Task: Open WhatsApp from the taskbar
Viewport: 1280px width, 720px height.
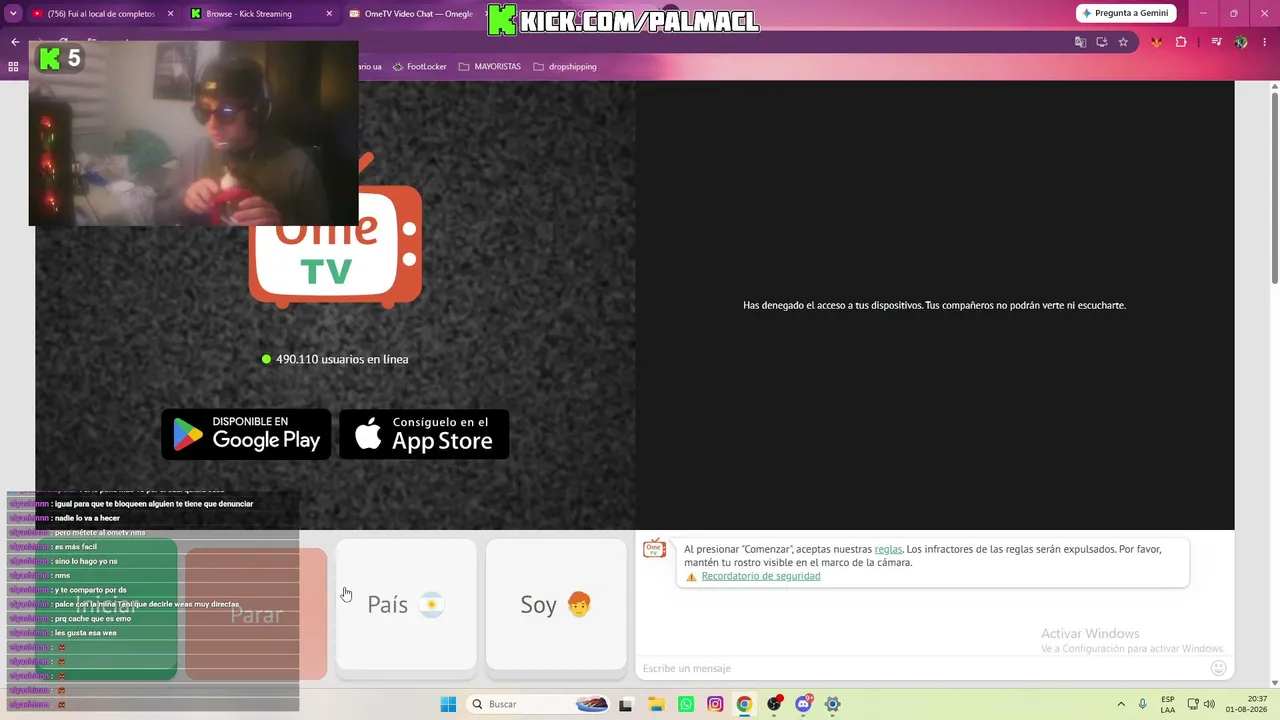Action: pyautogui.click(x=686, y=704)
